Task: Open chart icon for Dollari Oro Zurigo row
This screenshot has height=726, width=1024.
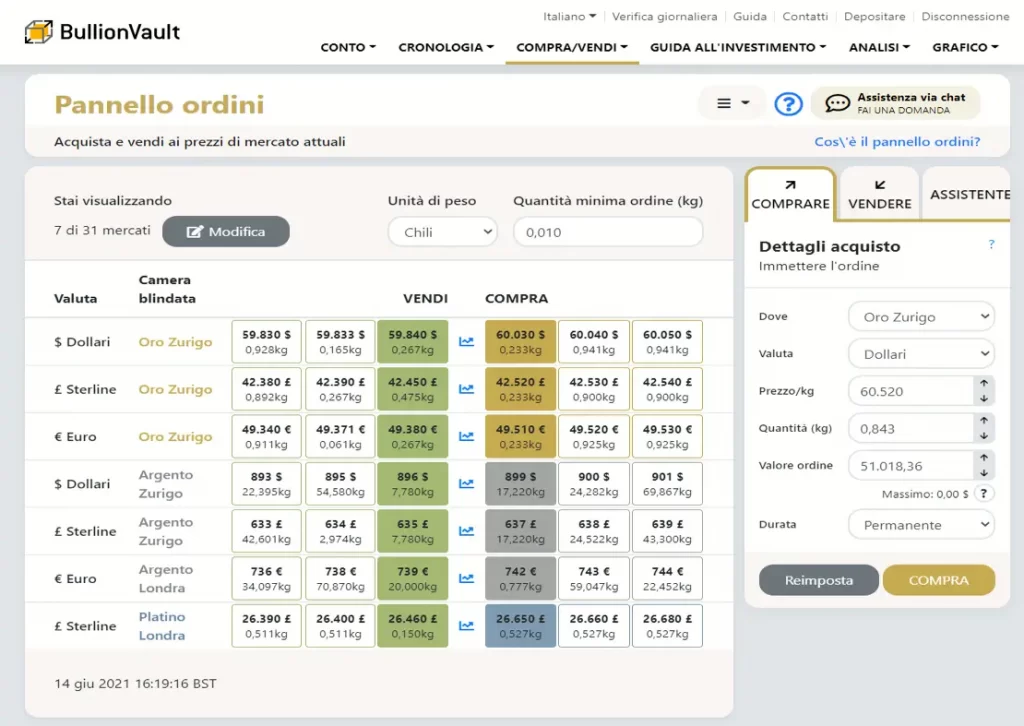Action: pyautogui.click(x=466, y=342)
